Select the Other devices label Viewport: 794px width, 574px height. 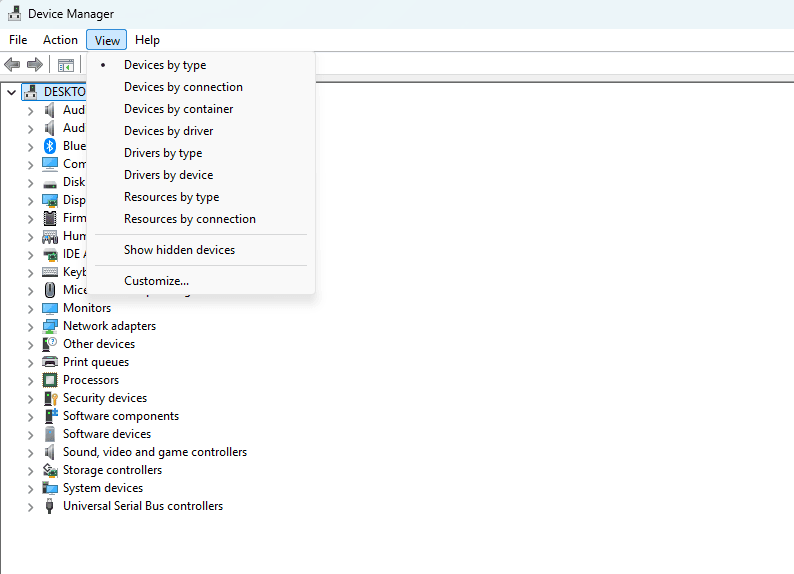pos(99,344)
